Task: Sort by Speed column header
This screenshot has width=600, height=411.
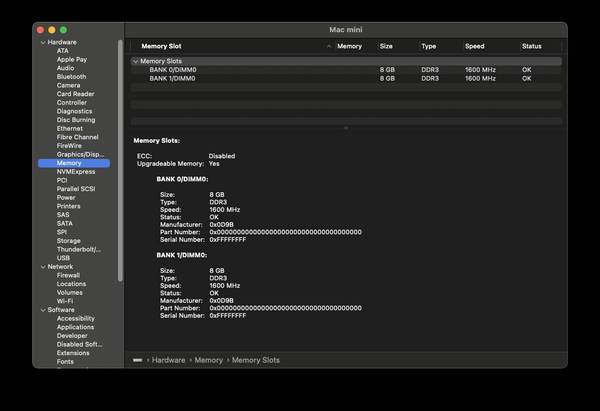Action: click(x=474, y=46)
